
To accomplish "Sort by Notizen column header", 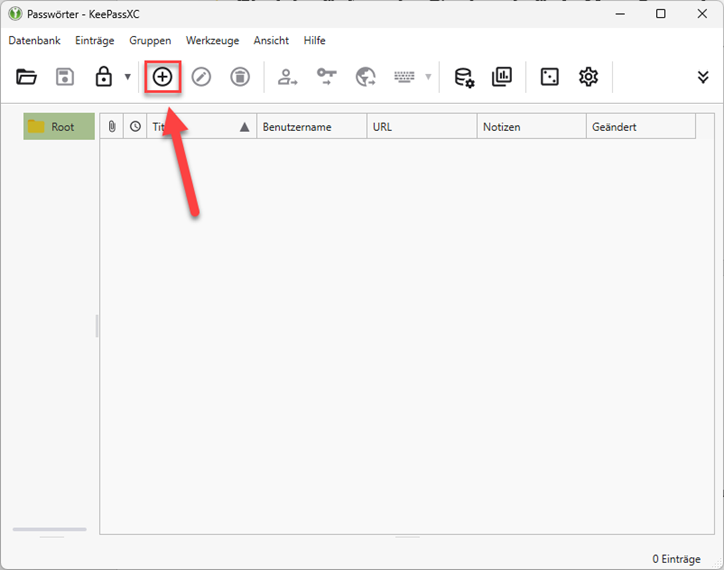I will (x=531, y=126).
